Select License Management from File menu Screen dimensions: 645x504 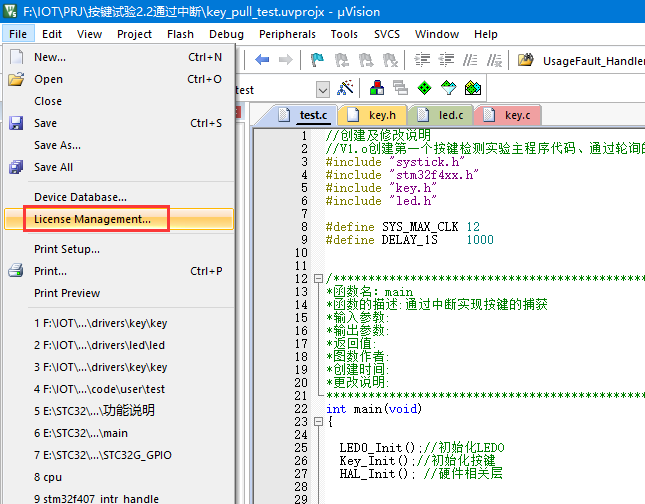tap(93, 219)
